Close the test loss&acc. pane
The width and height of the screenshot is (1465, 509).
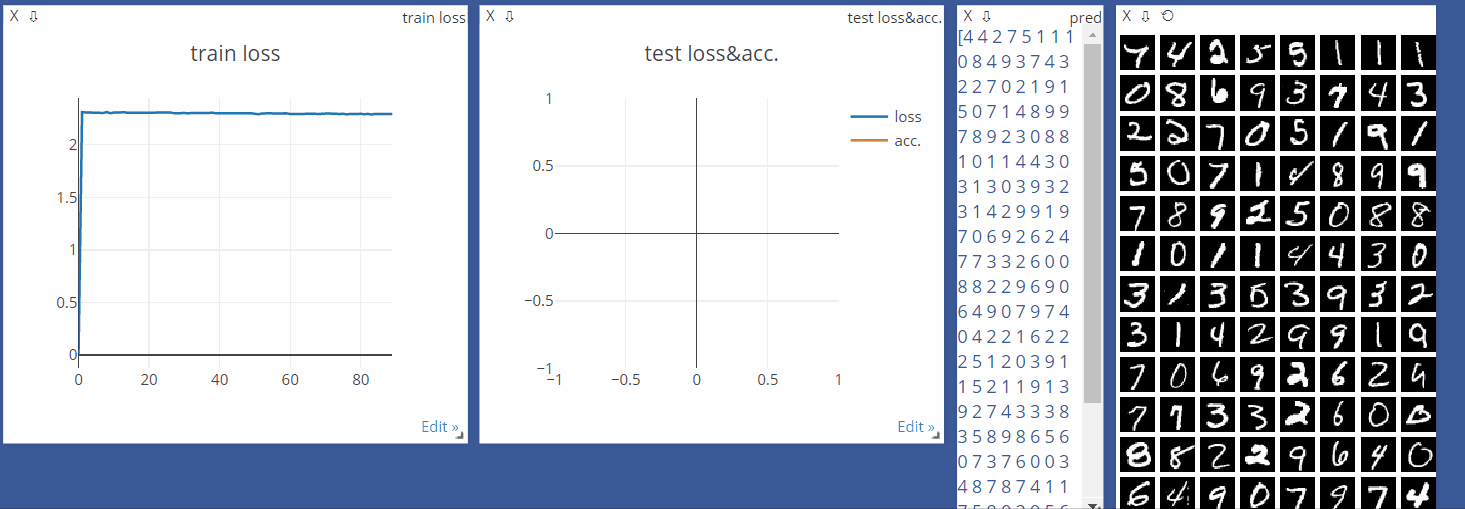coord(490,16)
